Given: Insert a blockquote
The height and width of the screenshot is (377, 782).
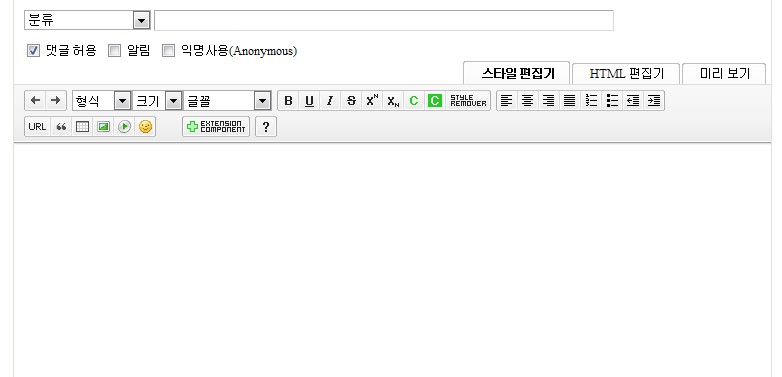Looking at the screenshot, I should 61,127.
